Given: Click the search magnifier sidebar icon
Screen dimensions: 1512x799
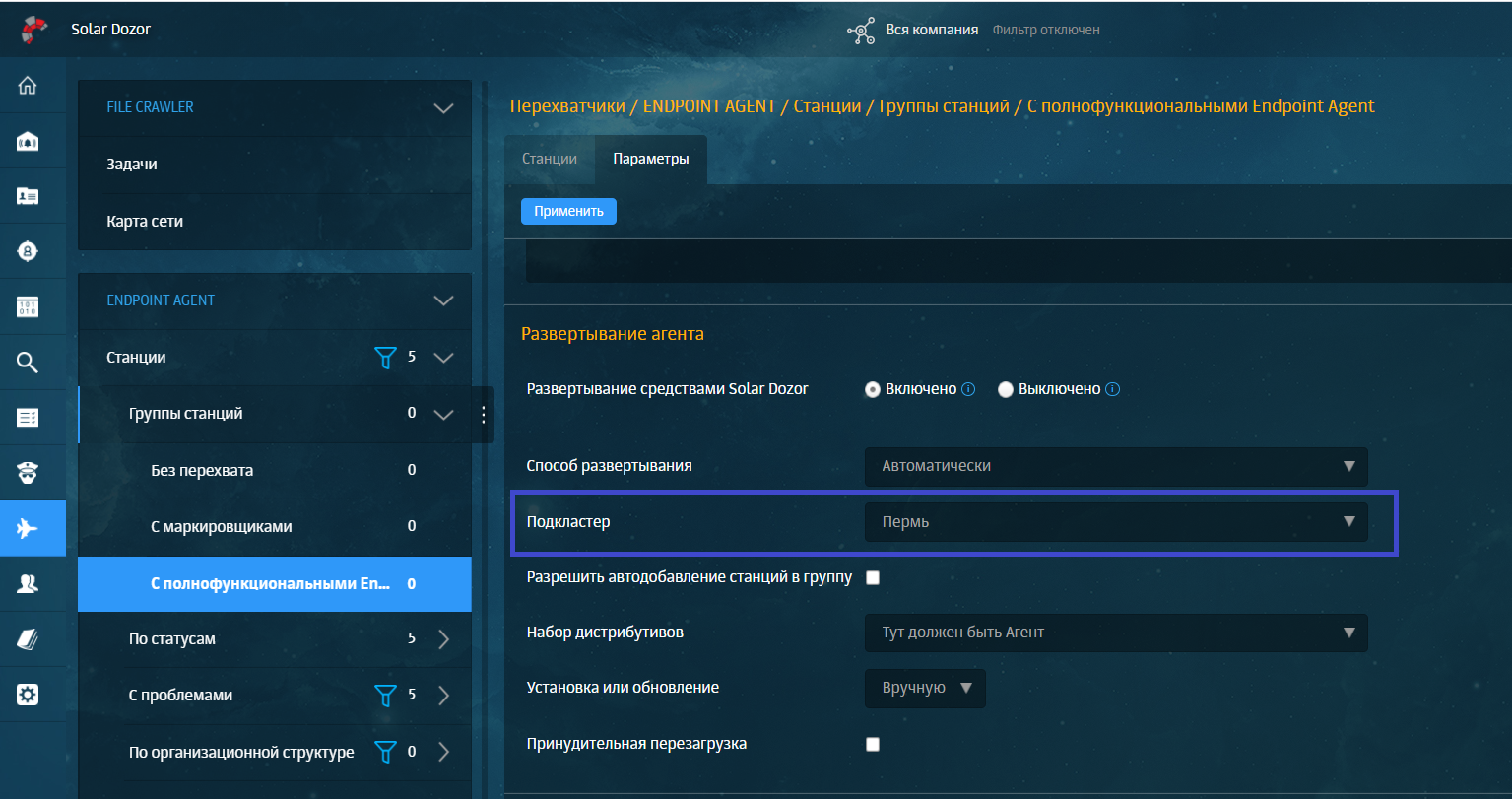Looking at the screenshot, I should pos(28,363).
